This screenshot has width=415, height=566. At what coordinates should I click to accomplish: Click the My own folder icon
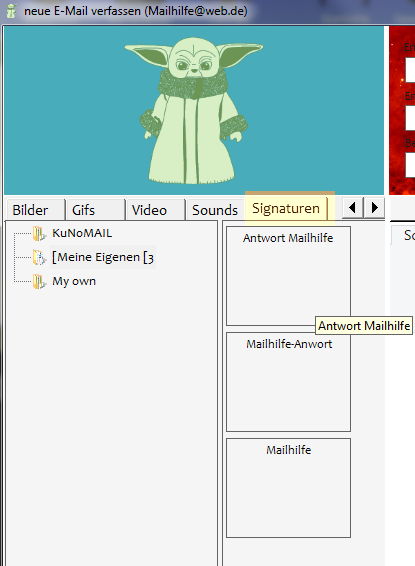point(39,282)
